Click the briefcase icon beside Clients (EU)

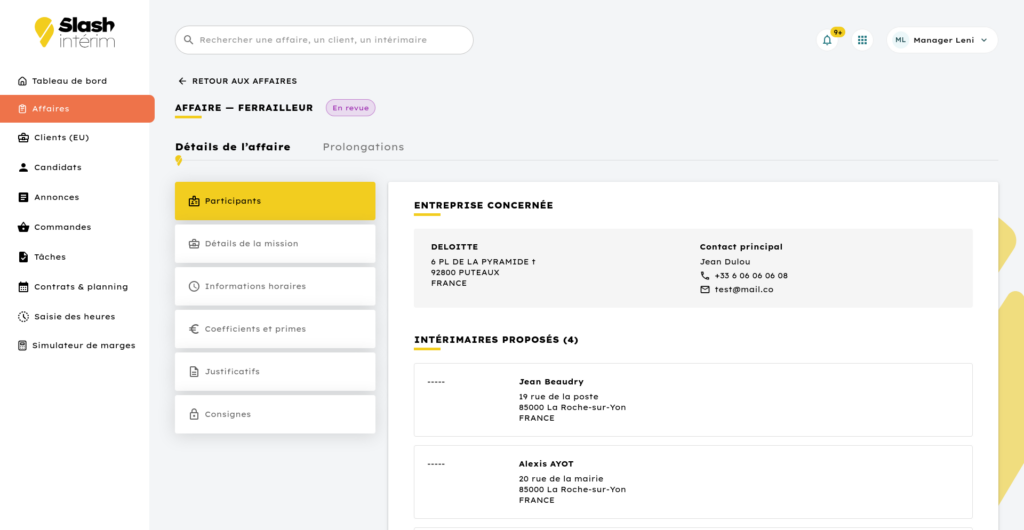tap(24, 138)
